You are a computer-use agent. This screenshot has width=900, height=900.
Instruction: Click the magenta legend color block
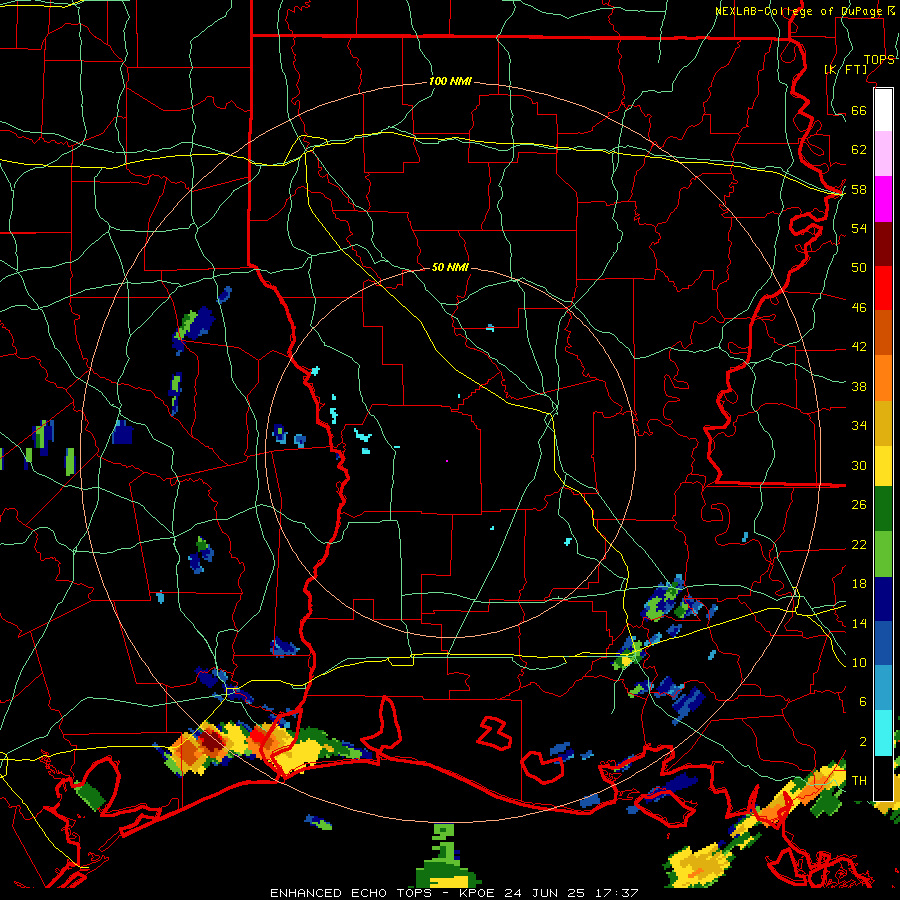point(883,199)
